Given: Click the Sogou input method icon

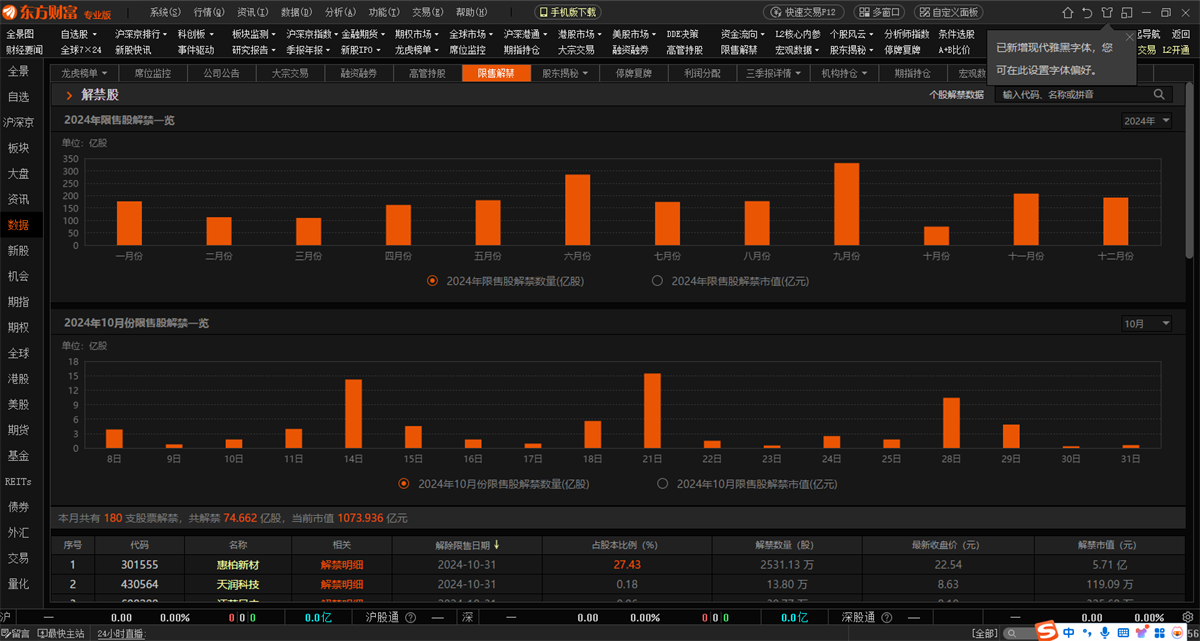Looking at the screenshot, I should point(1047,632).
